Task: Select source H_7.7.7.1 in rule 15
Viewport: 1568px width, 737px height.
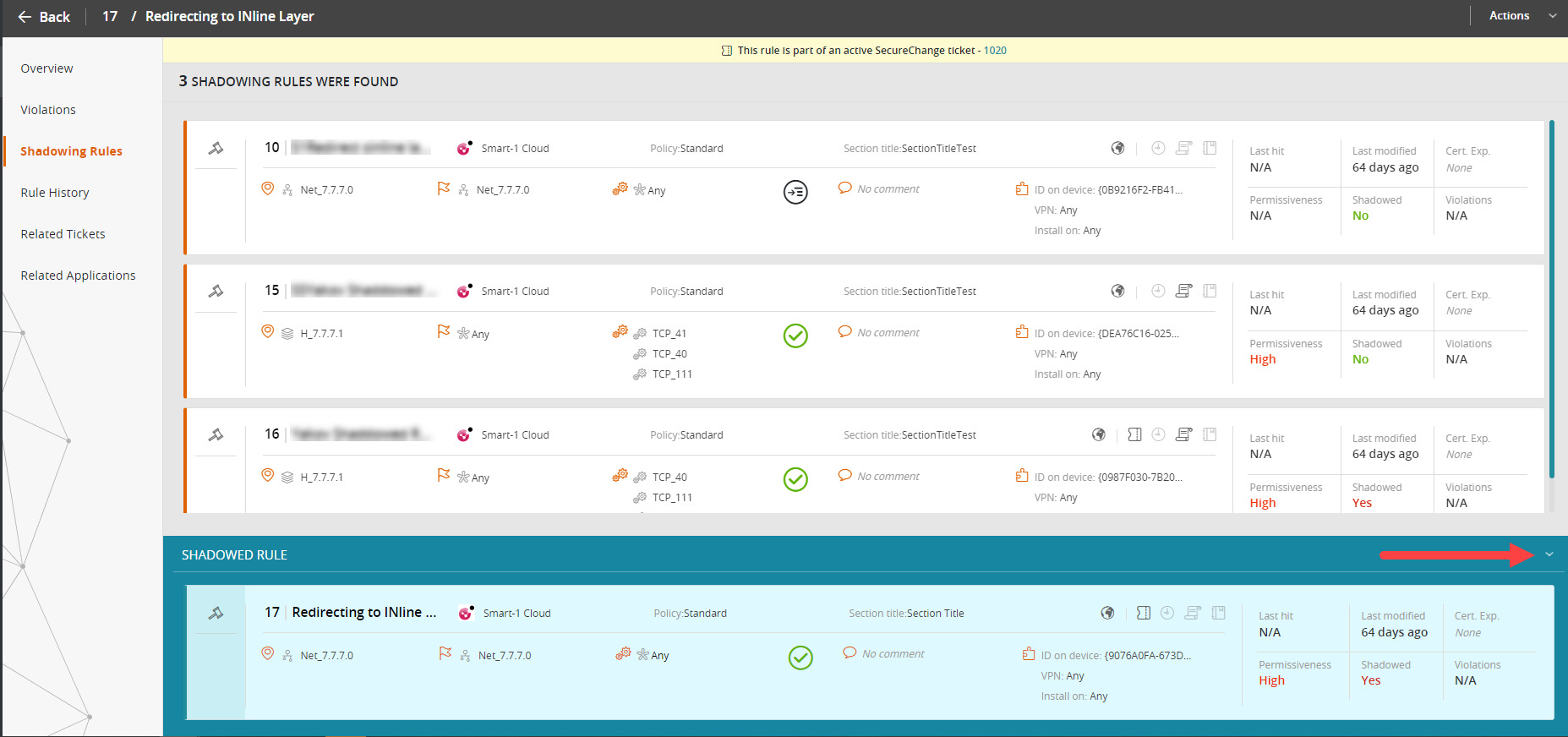Action: tap(322, 334)
